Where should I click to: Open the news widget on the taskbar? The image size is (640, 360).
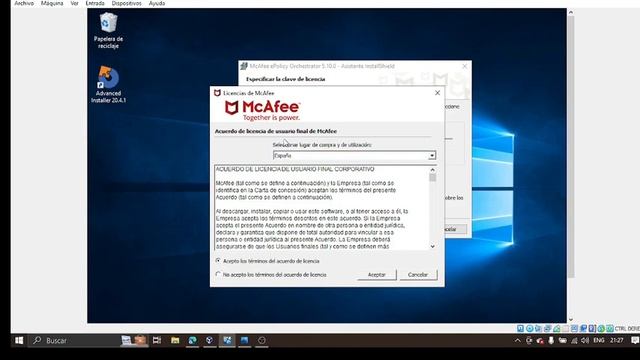(133, 340)
